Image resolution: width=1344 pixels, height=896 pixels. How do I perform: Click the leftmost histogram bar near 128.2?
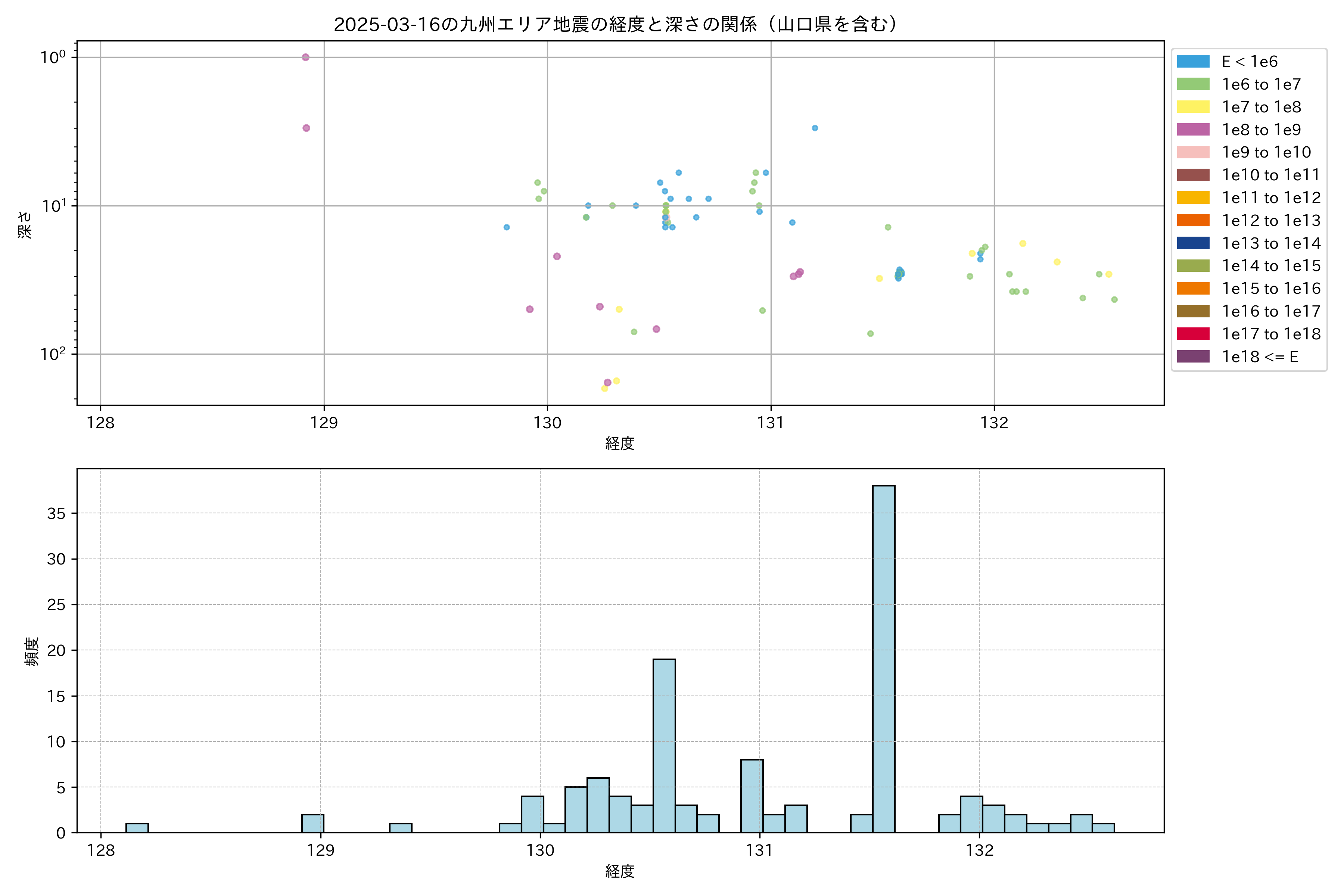coord(137,827)
